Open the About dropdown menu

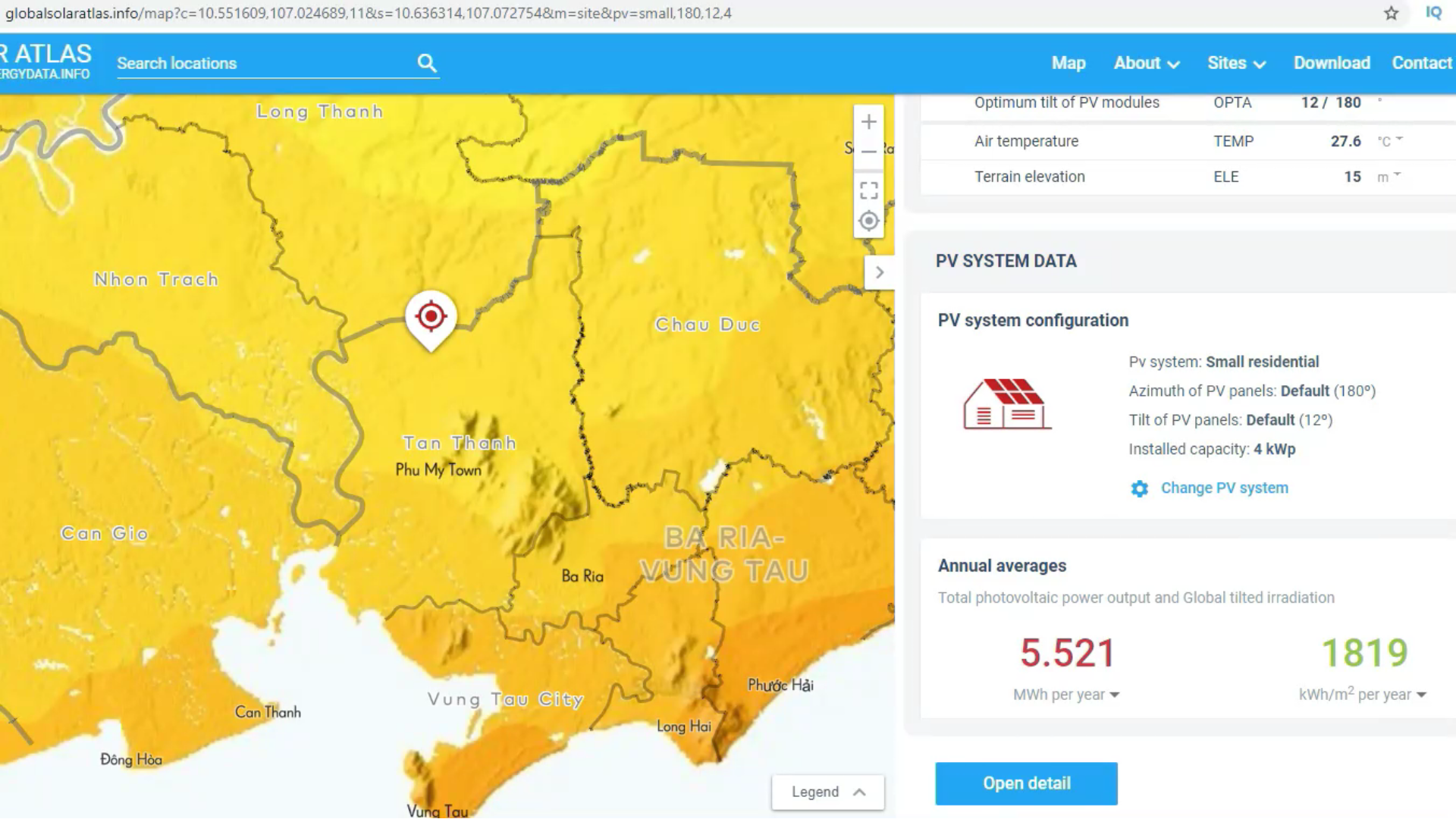point(1146,63)
